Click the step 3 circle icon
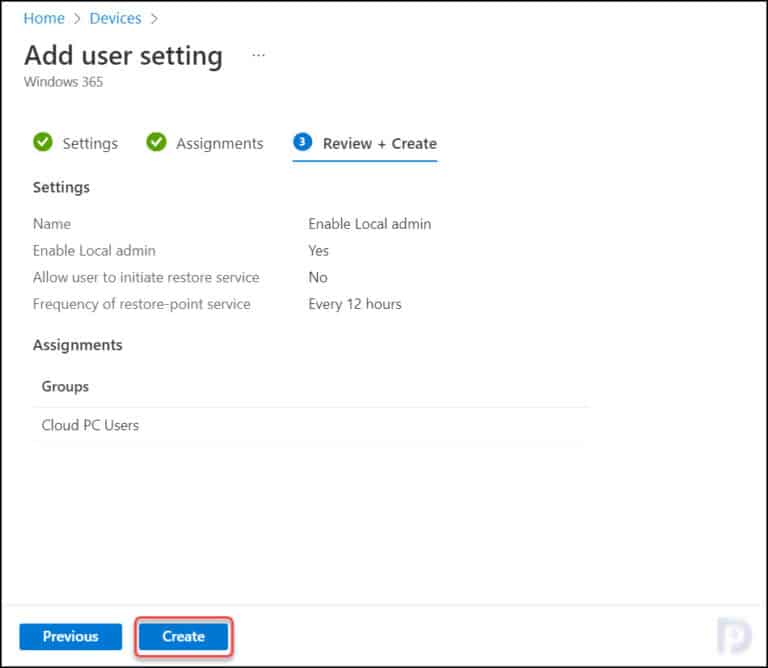The image size is (768, 668). point(303,142)
